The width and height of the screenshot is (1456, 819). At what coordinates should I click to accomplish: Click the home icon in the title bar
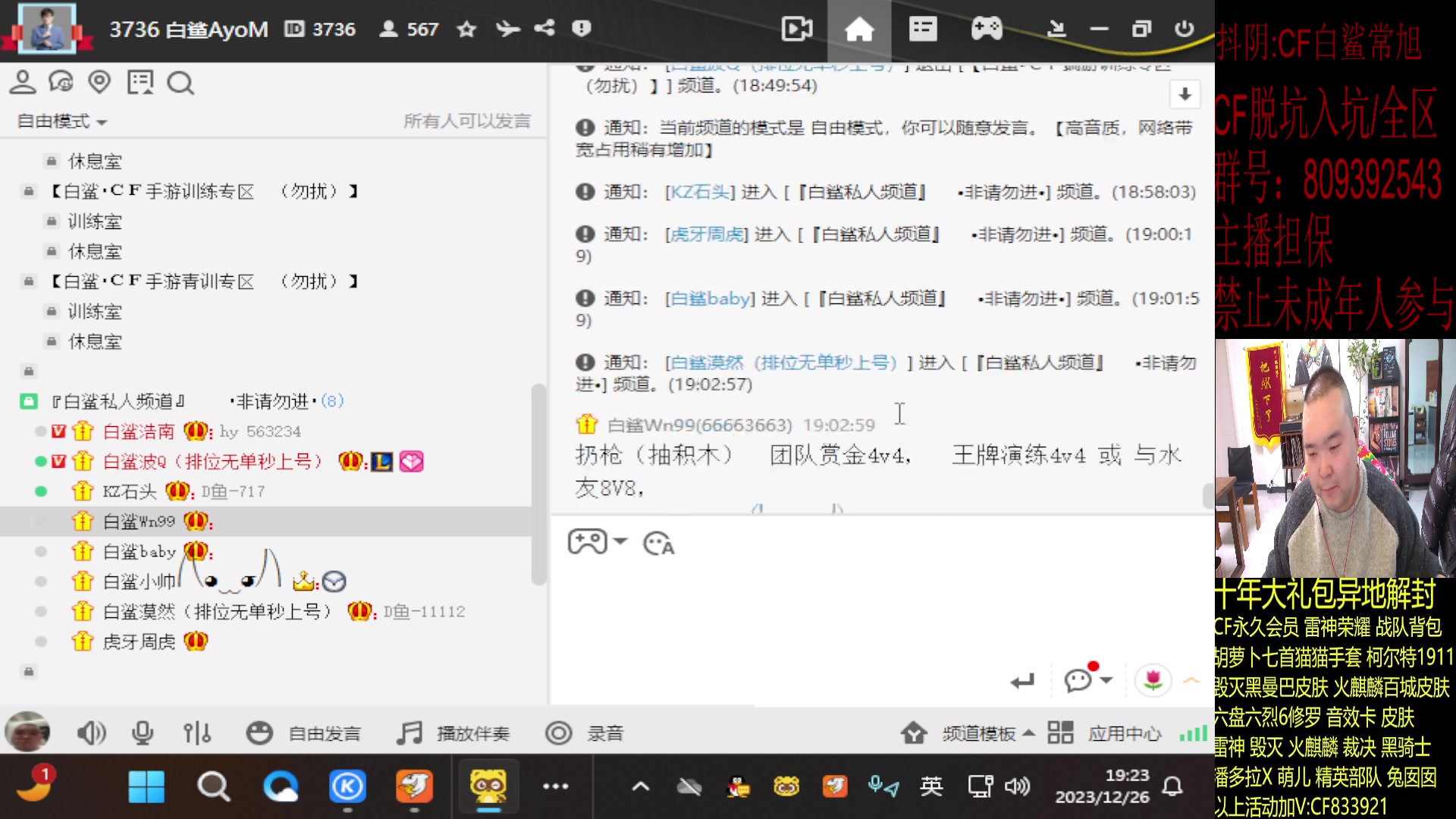pyautogui.click(x=858, y=29)
